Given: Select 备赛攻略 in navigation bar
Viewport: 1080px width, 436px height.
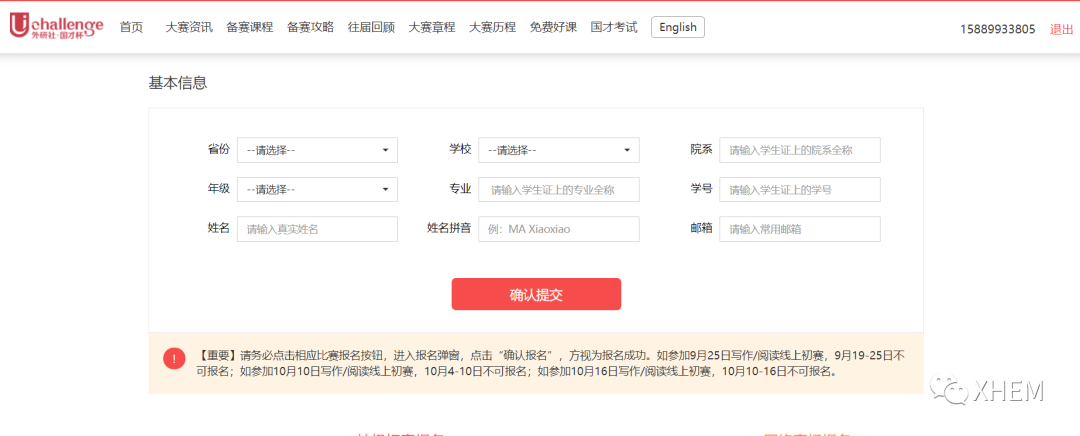Looking at the screenshot, I should (310, 27).
